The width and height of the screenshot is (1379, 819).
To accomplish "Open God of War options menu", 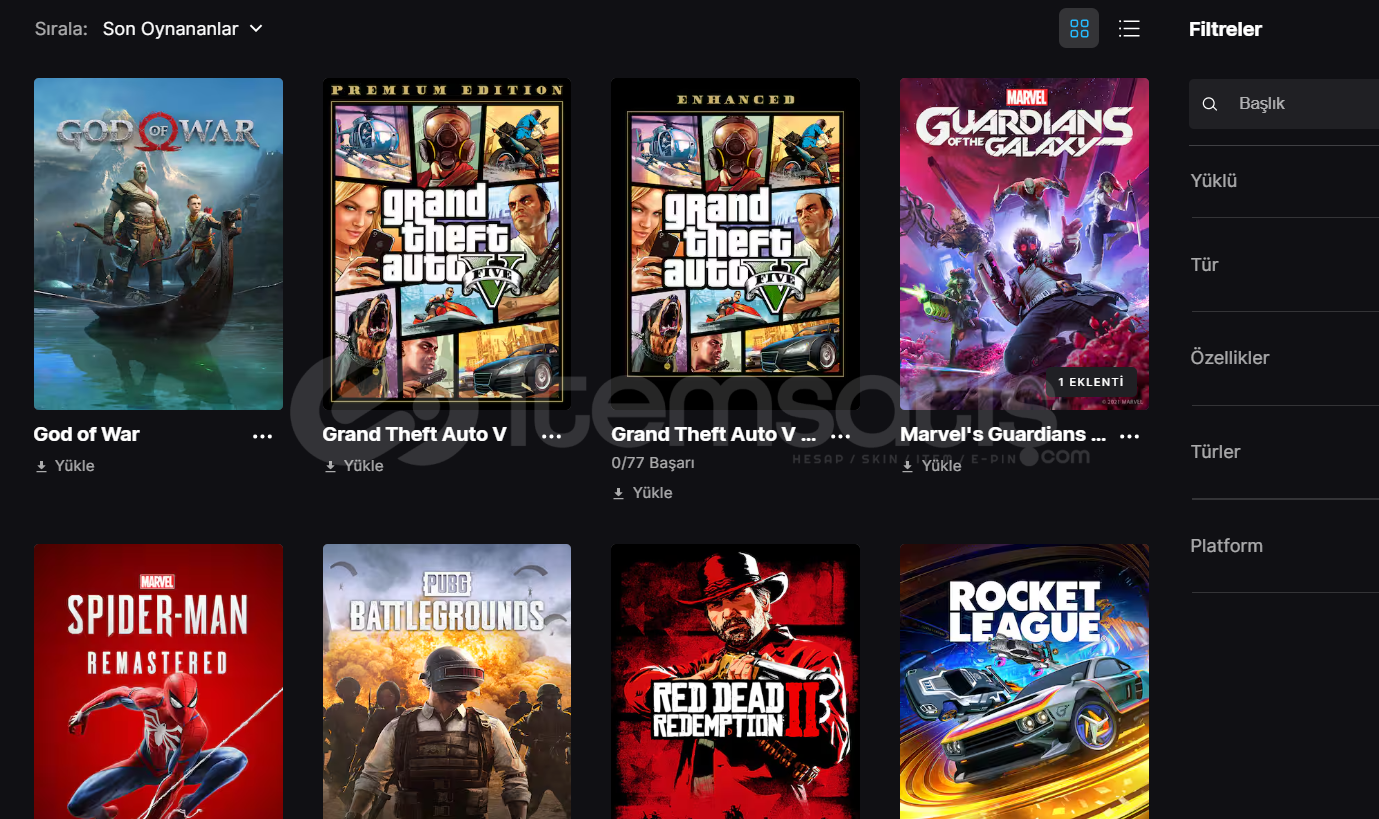I will click(x=263, y=436).
